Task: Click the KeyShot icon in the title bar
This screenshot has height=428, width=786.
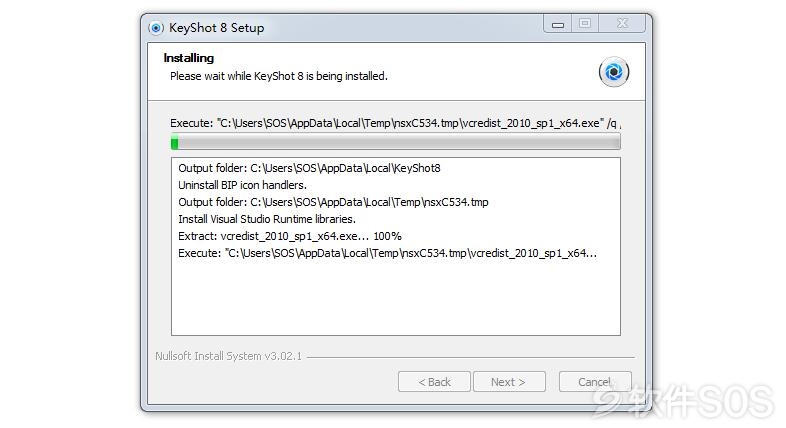Action: [x=156, y=28]
